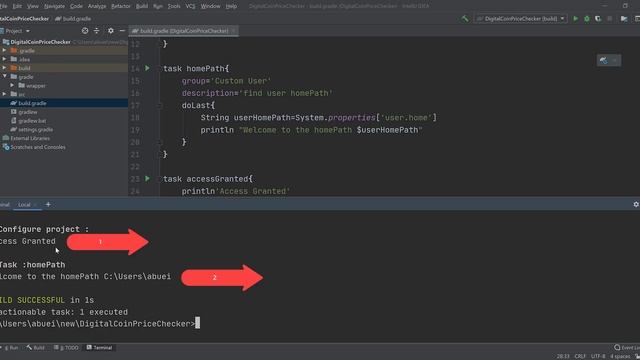Run with coverage icon in toolbar
Viewport: 640px width, 360px height.
point(598,19)
